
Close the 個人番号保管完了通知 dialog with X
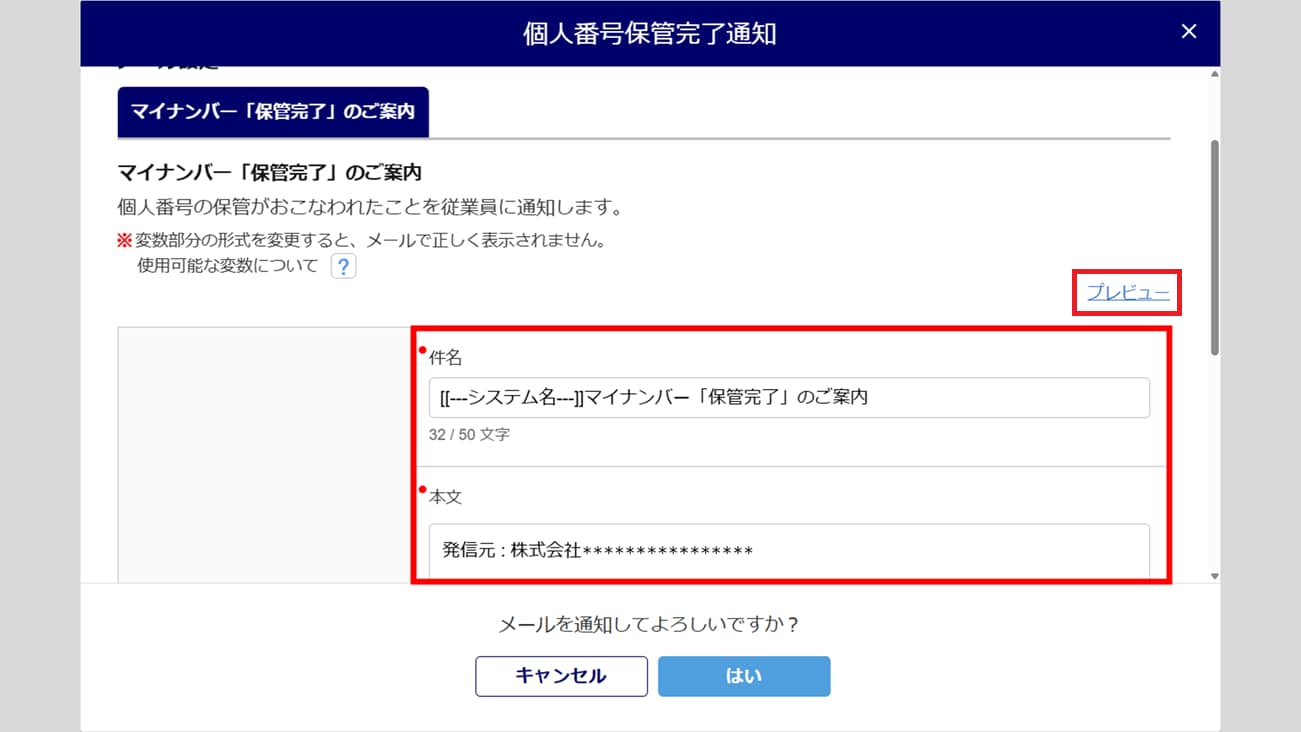click(x=1188, y=32)
